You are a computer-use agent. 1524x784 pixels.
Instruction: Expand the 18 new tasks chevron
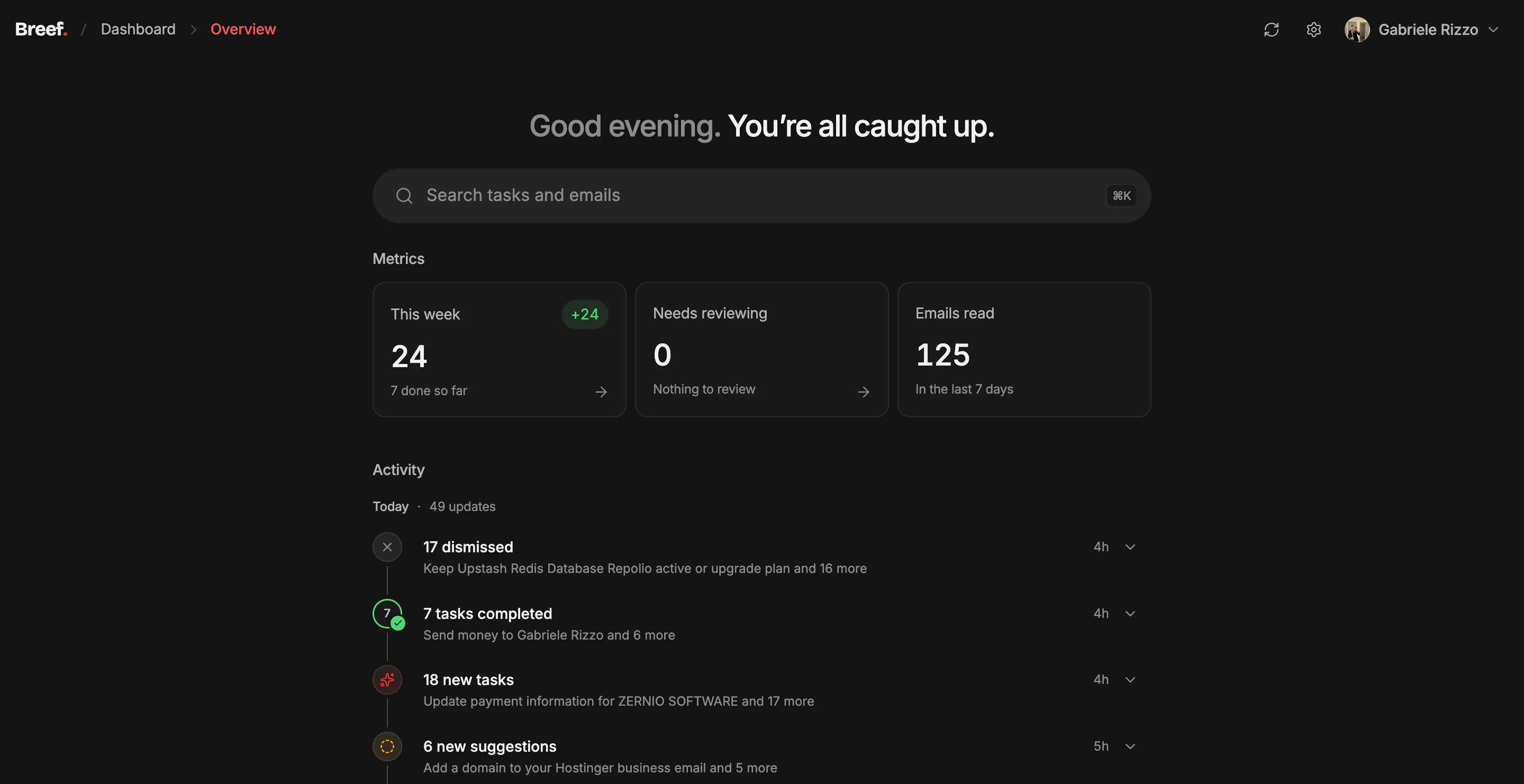[1130, 680]
